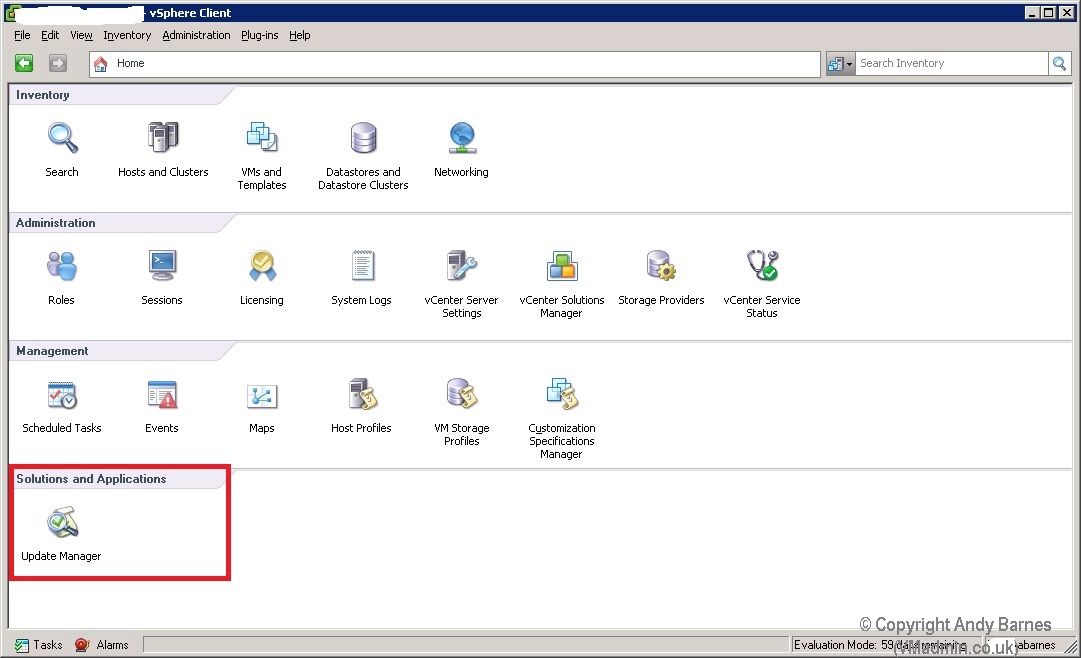Click the Home navigation address bar

[455, 63]
